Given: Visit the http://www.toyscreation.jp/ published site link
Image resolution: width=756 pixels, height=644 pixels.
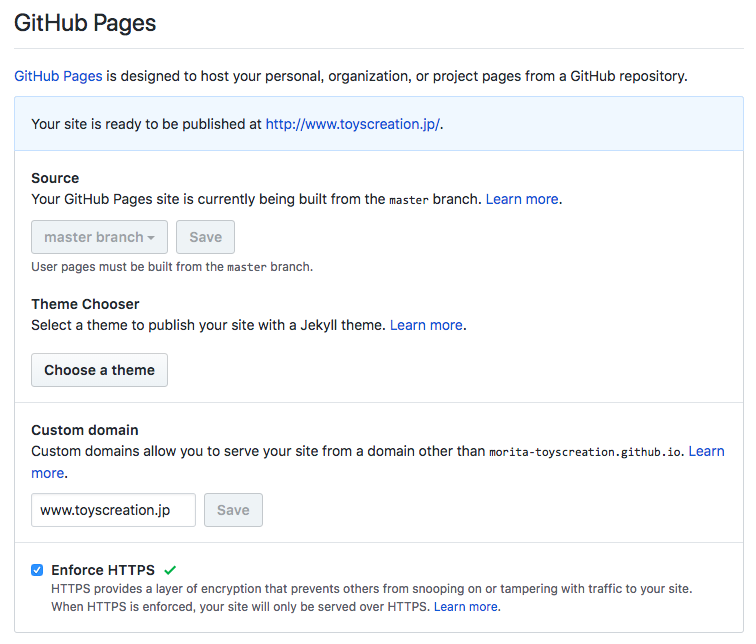Looking at the screenshot, I should coord(352,124).
